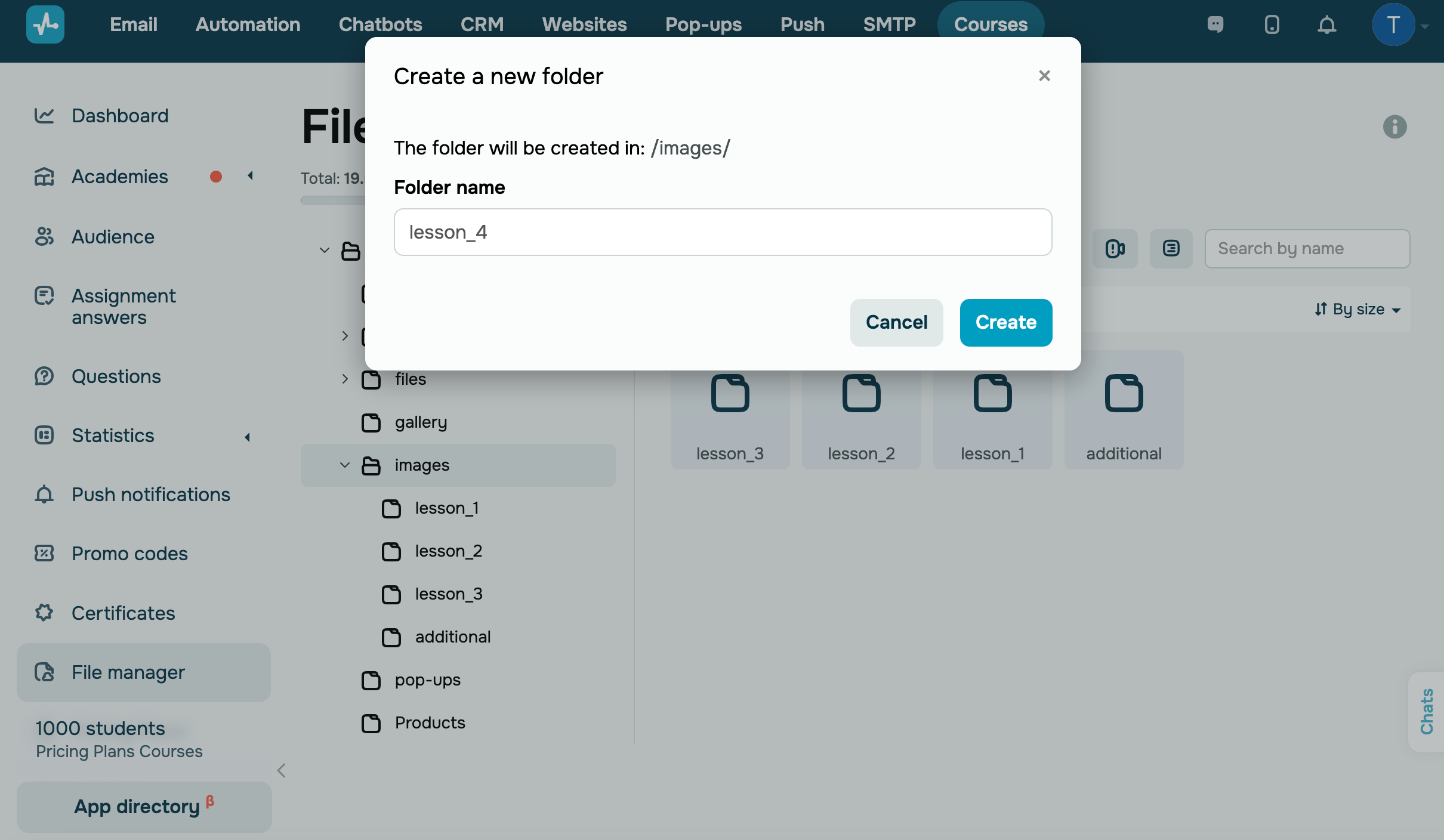Viewport: 1444px width, 840px height.
Task: Click the CRM navigation tab
Action: point(482,25)
